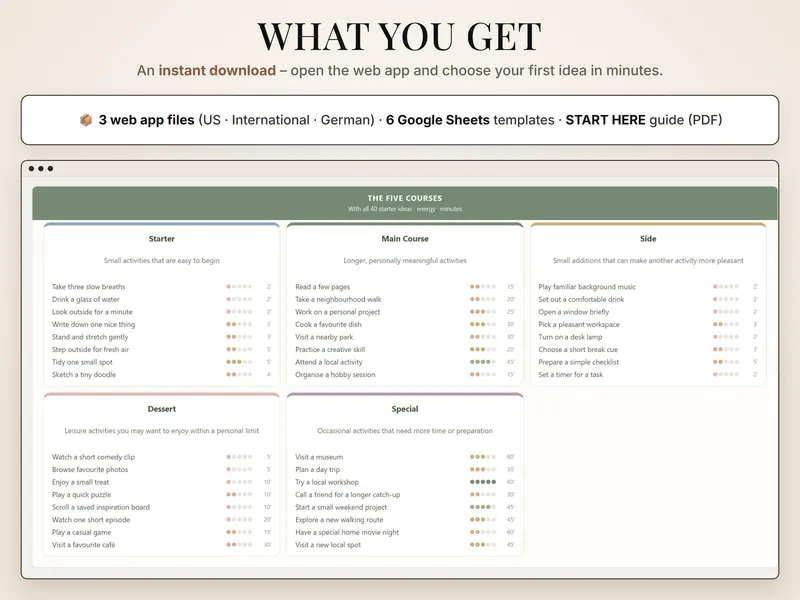Image resolution: width=800 pixels, height=600 pixels.
Task: Click 'Attend a local activity' item
Action: pyautogui.click(x=405, y=362)
